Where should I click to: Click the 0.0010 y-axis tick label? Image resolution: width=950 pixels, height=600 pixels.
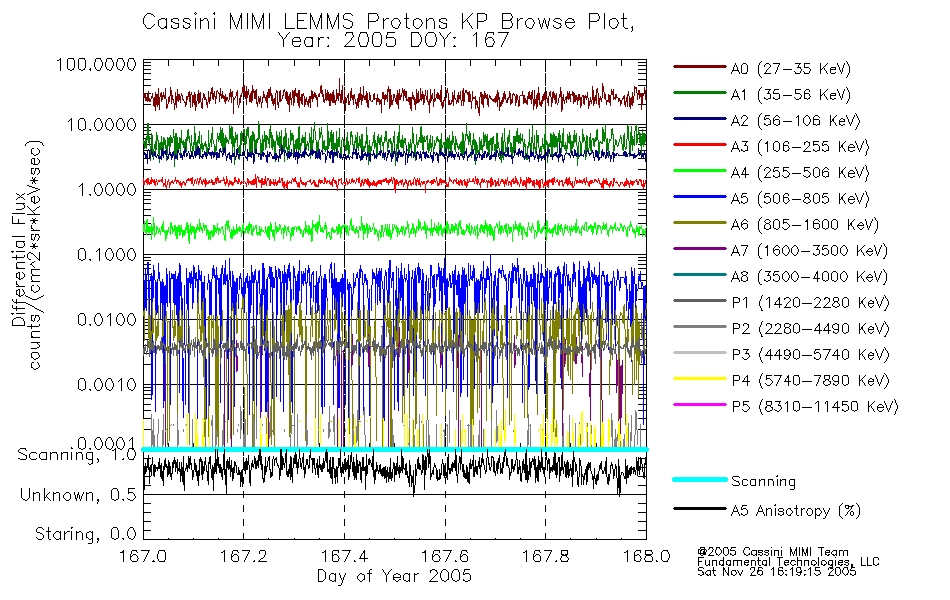tap(107, 385)
